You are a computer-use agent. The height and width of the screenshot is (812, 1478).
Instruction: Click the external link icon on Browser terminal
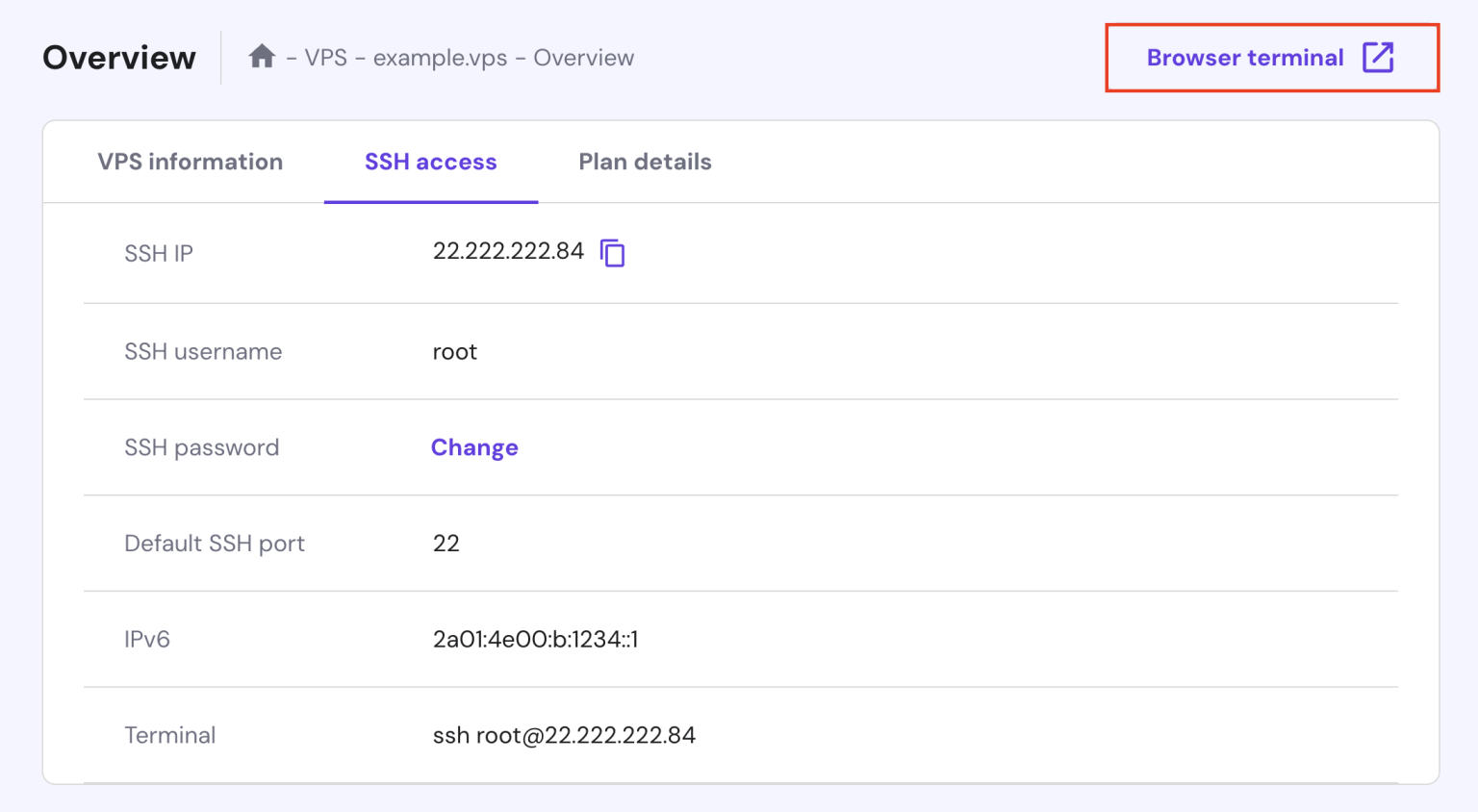(x=1380, y=58)
